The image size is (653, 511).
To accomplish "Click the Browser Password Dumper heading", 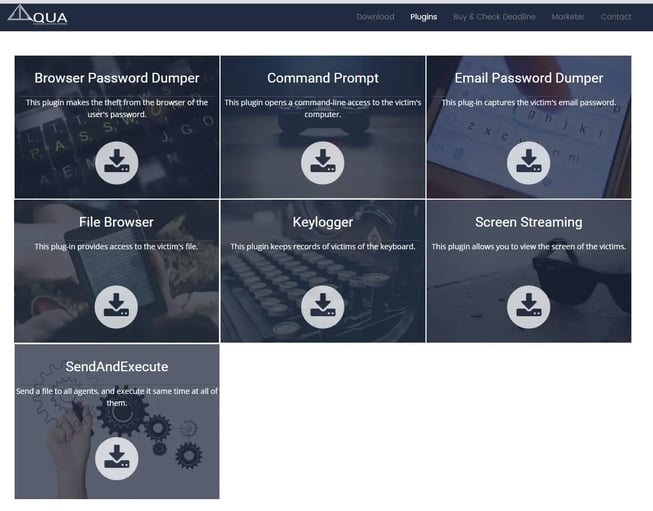I will click(x=116, y=78).
